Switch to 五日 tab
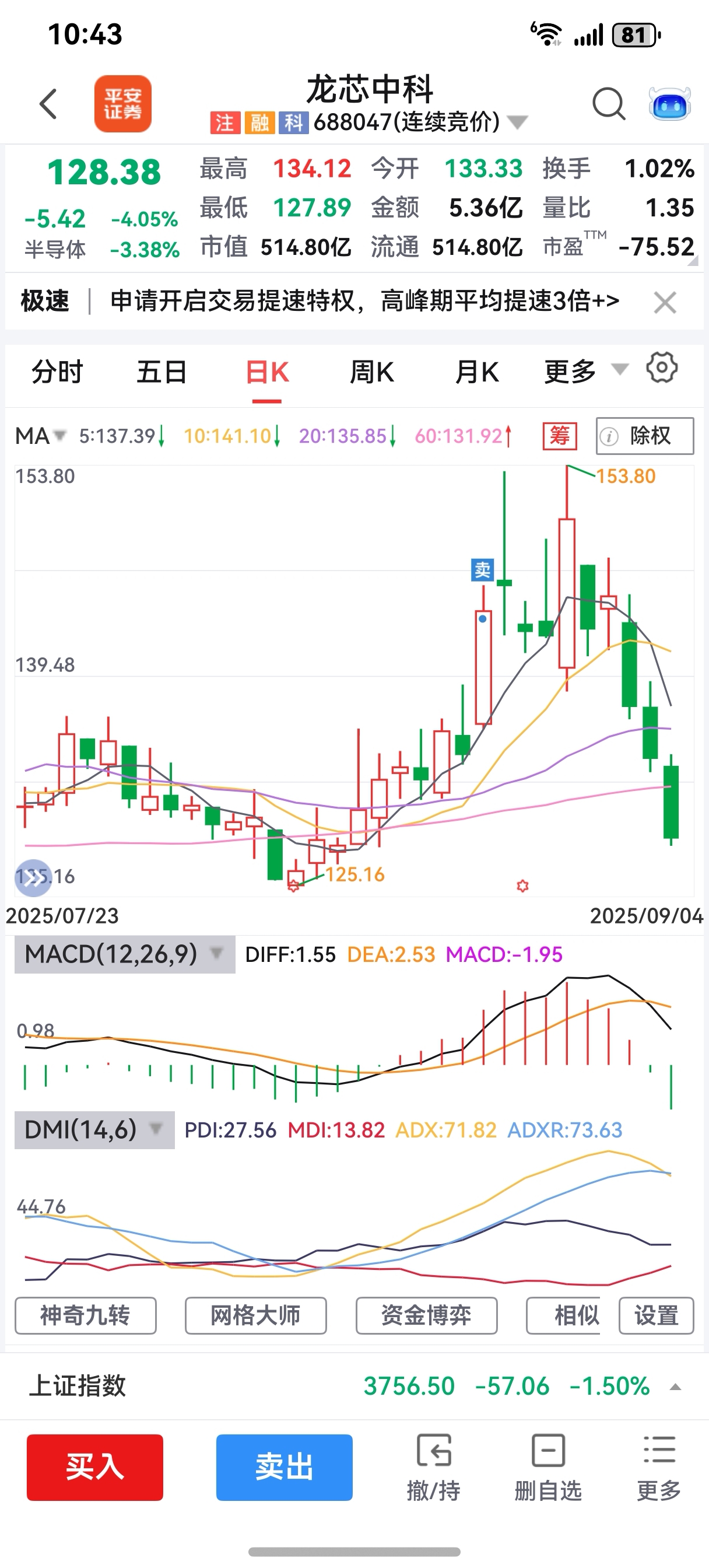 pos(162,372)
